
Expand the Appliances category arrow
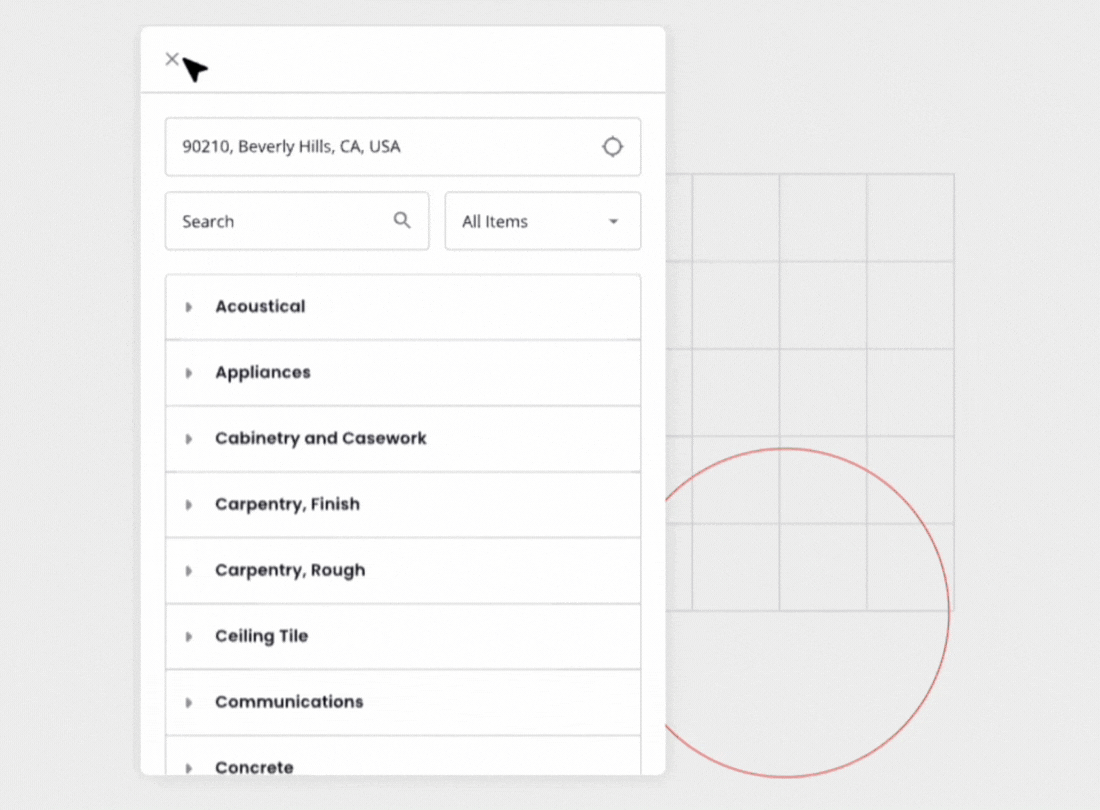click(x=188, y=373)
